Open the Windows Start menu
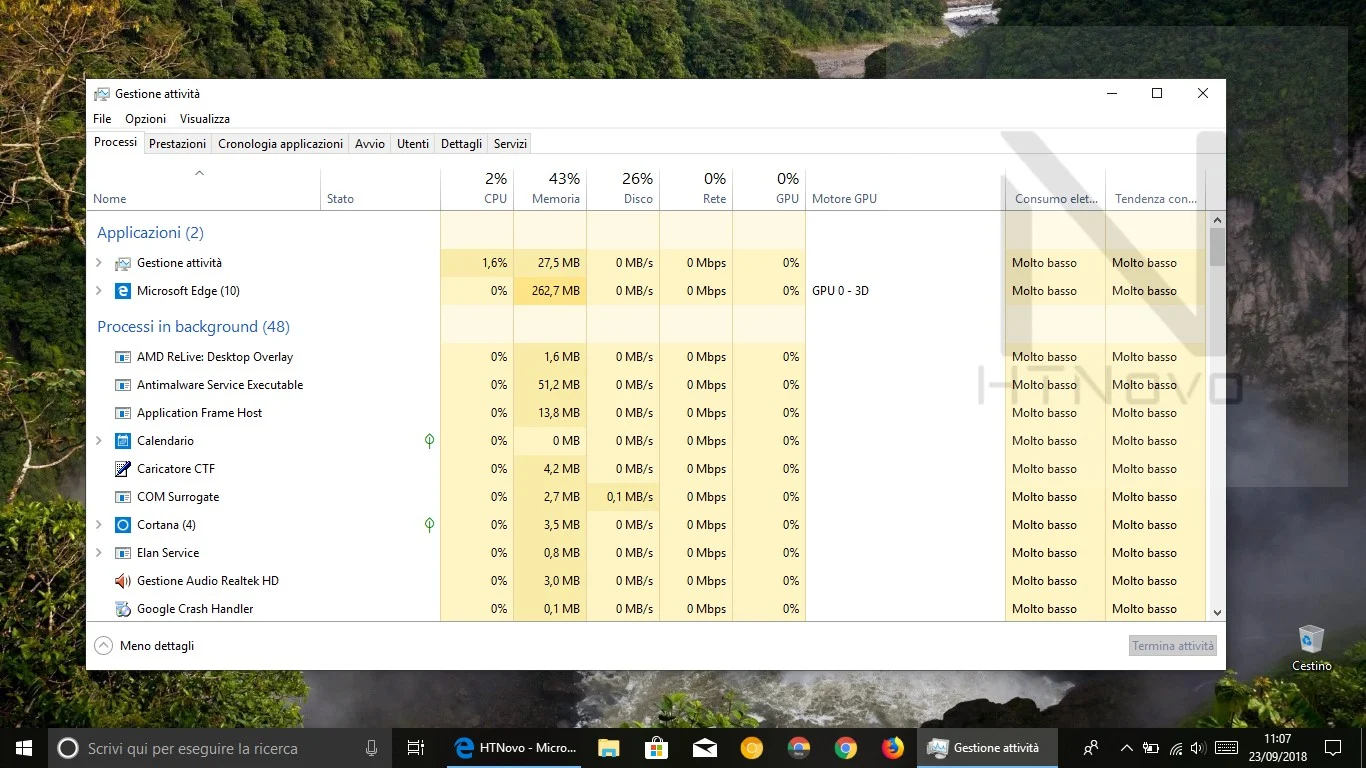1366x768 pixels. [24, 748]
